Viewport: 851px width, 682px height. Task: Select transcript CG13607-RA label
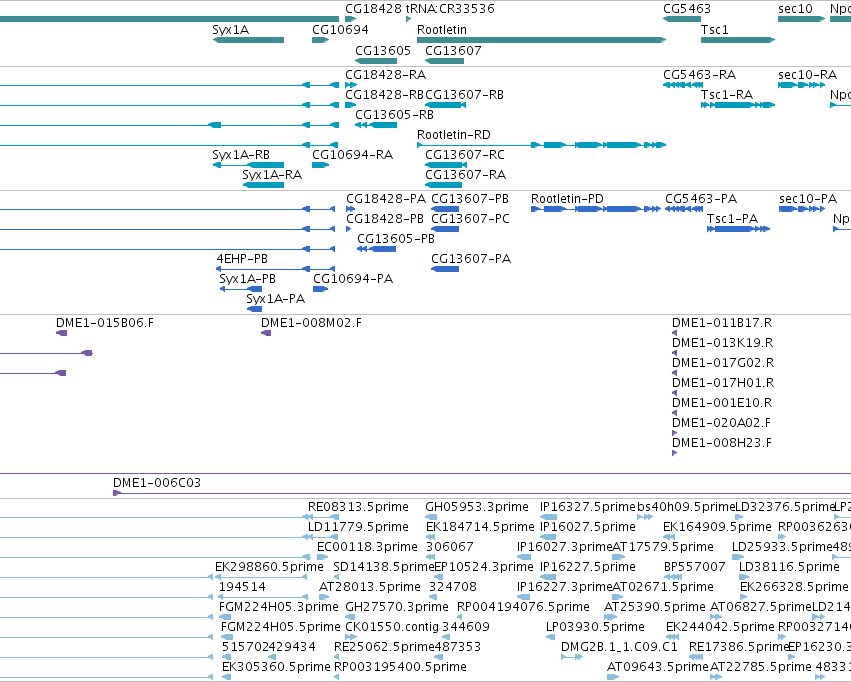coord(465,175)
